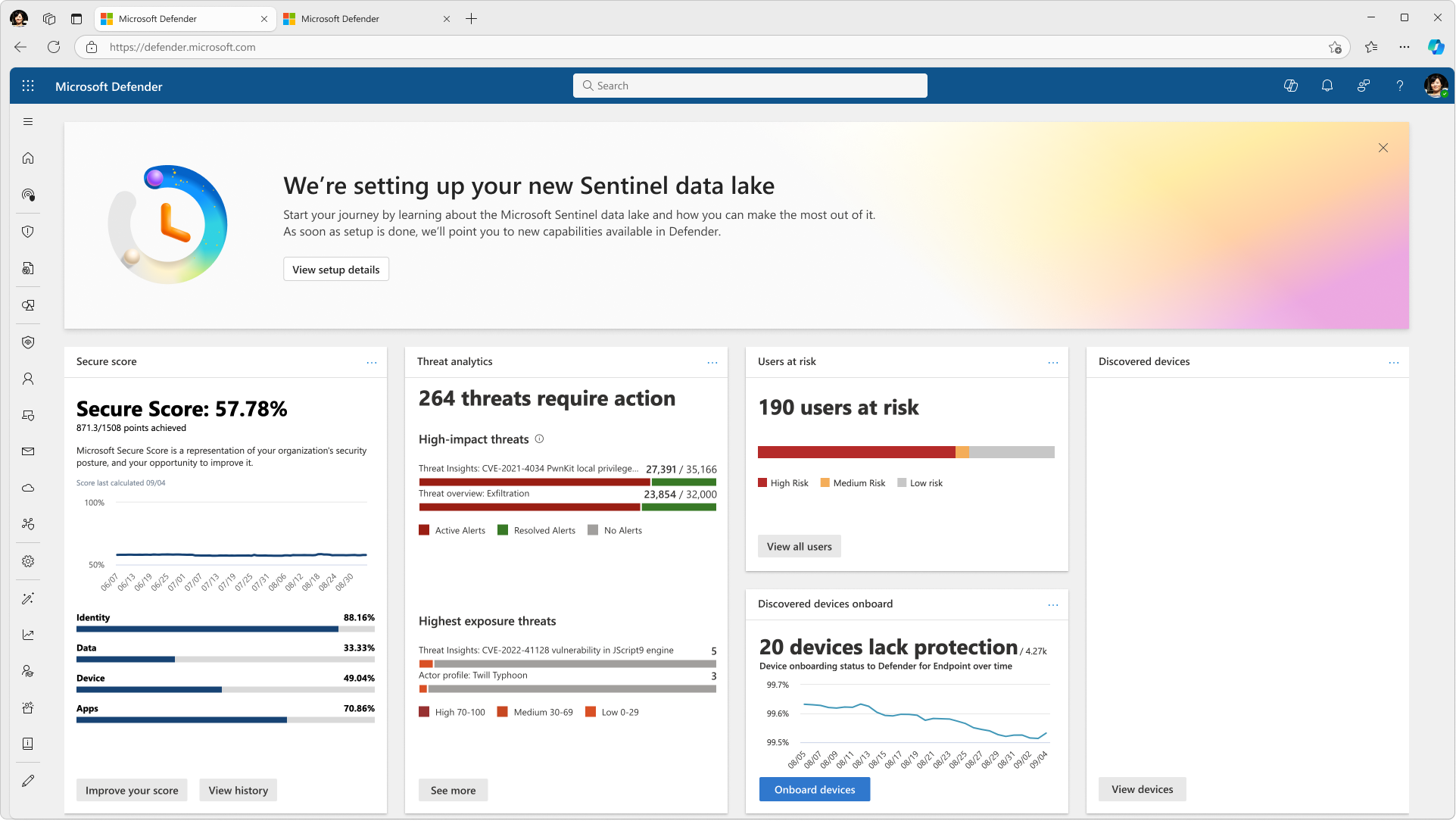This screenshot has width=1456, height=821.
Task: Toggle the sidebar hamburger menu
Action: click(28, 122)
